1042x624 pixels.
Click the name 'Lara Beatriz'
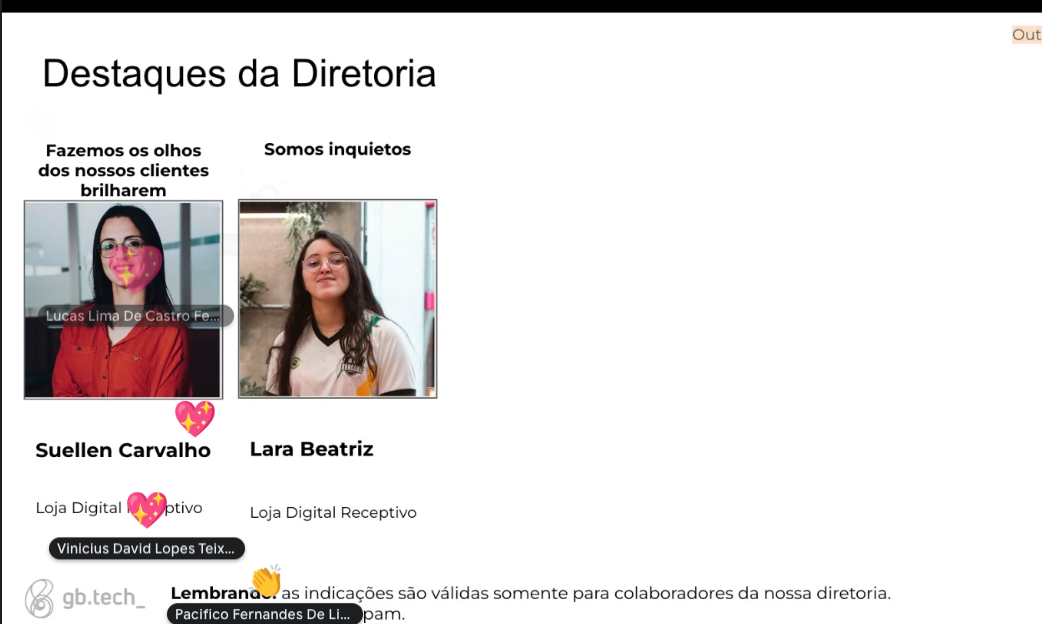tap(311, 448)
